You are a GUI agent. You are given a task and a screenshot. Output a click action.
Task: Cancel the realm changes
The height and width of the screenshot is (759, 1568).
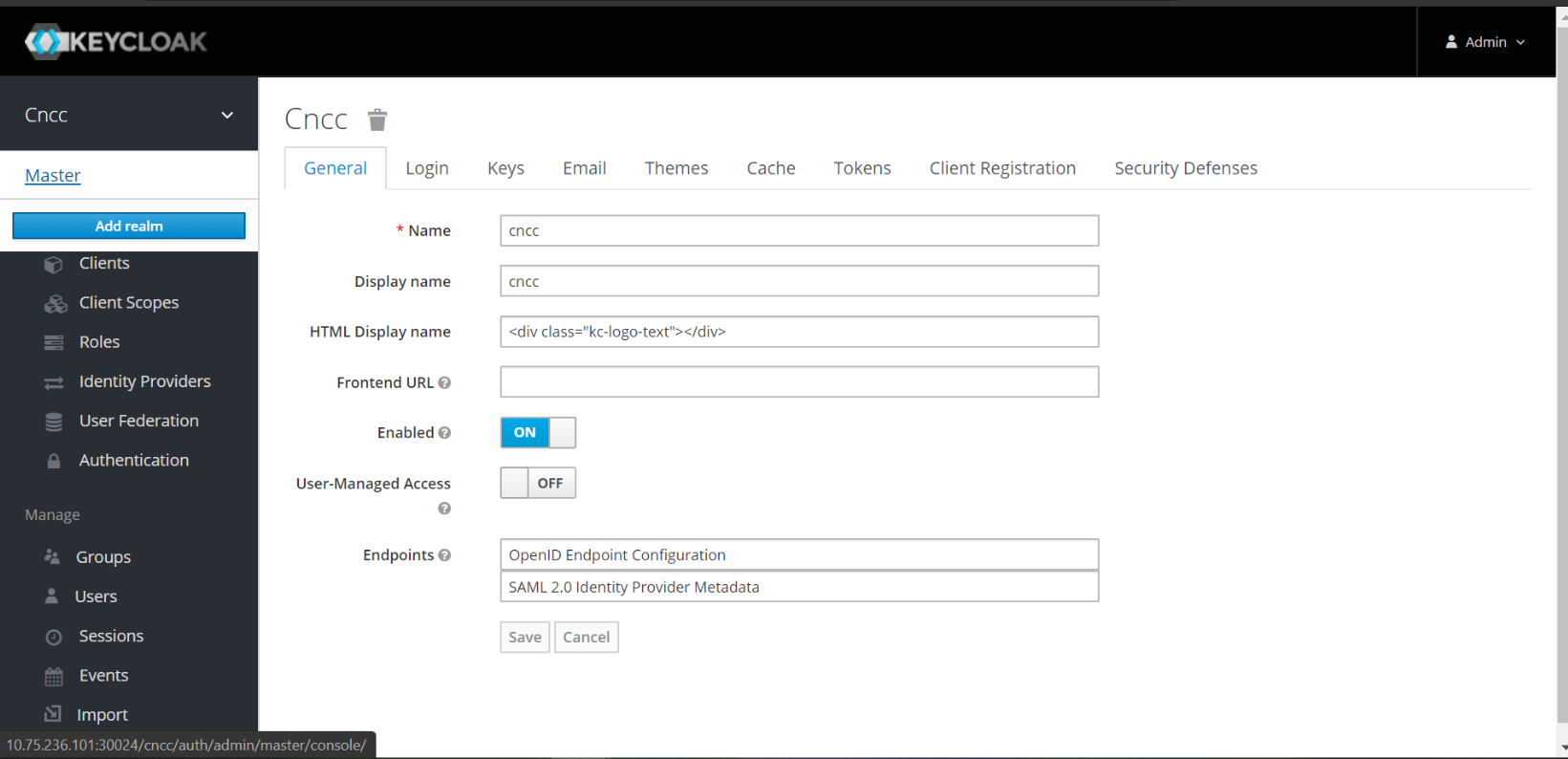[x=587, y=638]
